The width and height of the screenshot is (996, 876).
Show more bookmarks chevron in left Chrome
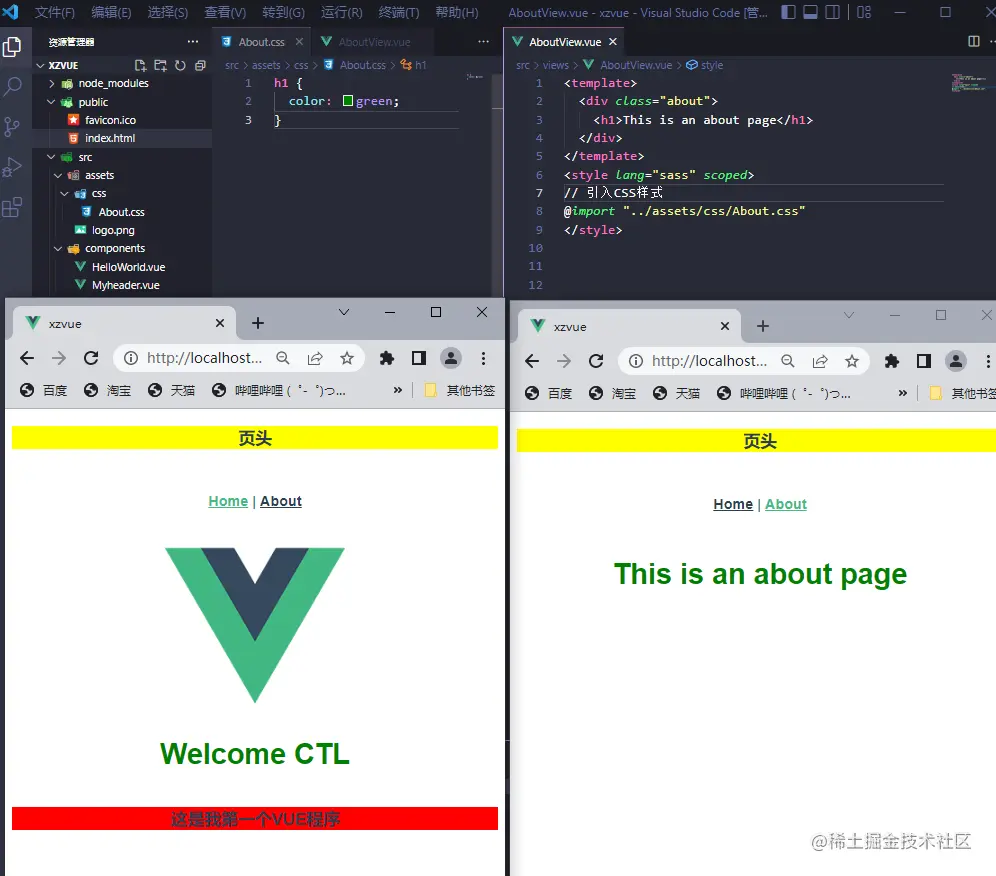398,390
